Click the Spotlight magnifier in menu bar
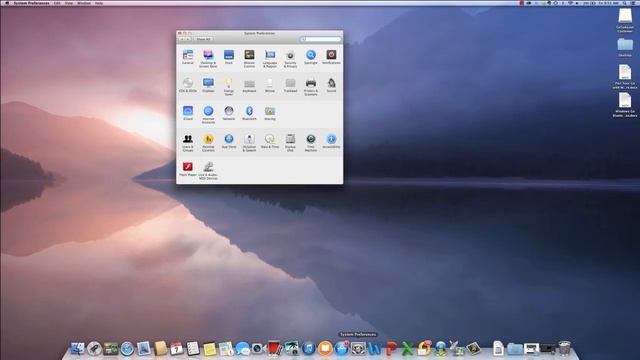The image size is (640, 360). pyautogui.click(x=624, y=3)
